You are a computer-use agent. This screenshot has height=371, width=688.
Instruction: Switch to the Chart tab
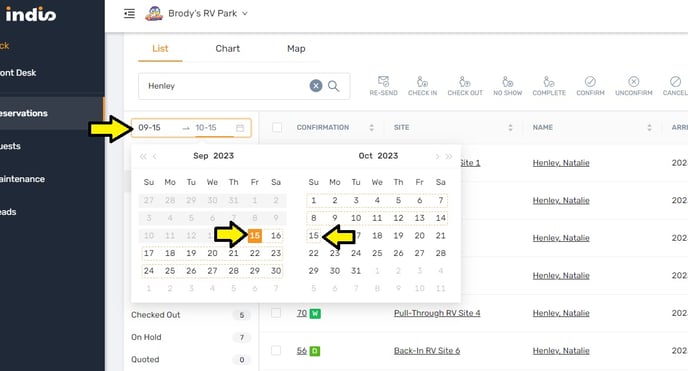(x=227, y=49)
